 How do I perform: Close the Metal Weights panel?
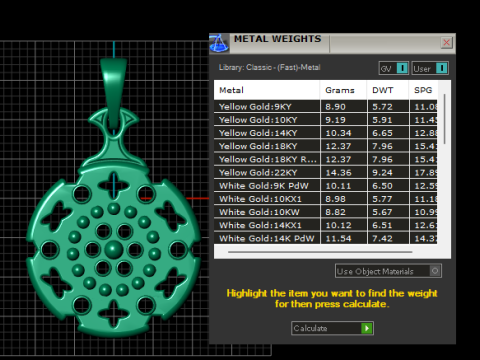coord(446,43)
